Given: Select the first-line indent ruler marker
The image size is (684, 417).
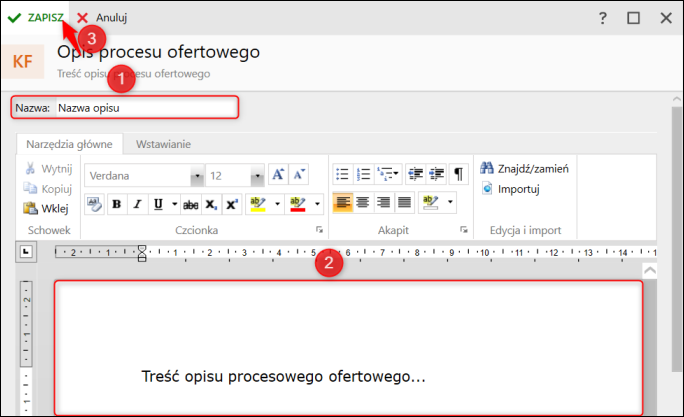Looking at the screenshot, I should tap(142, 249).
